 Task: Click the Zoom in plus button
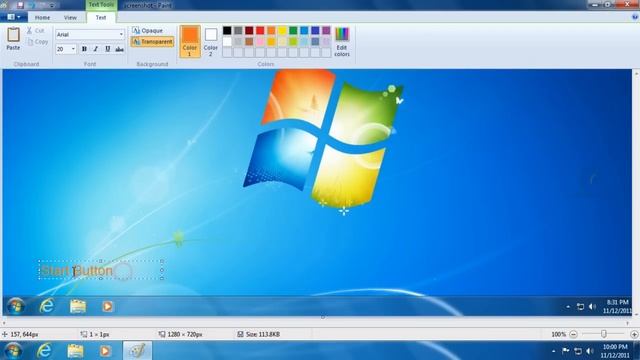634,334
